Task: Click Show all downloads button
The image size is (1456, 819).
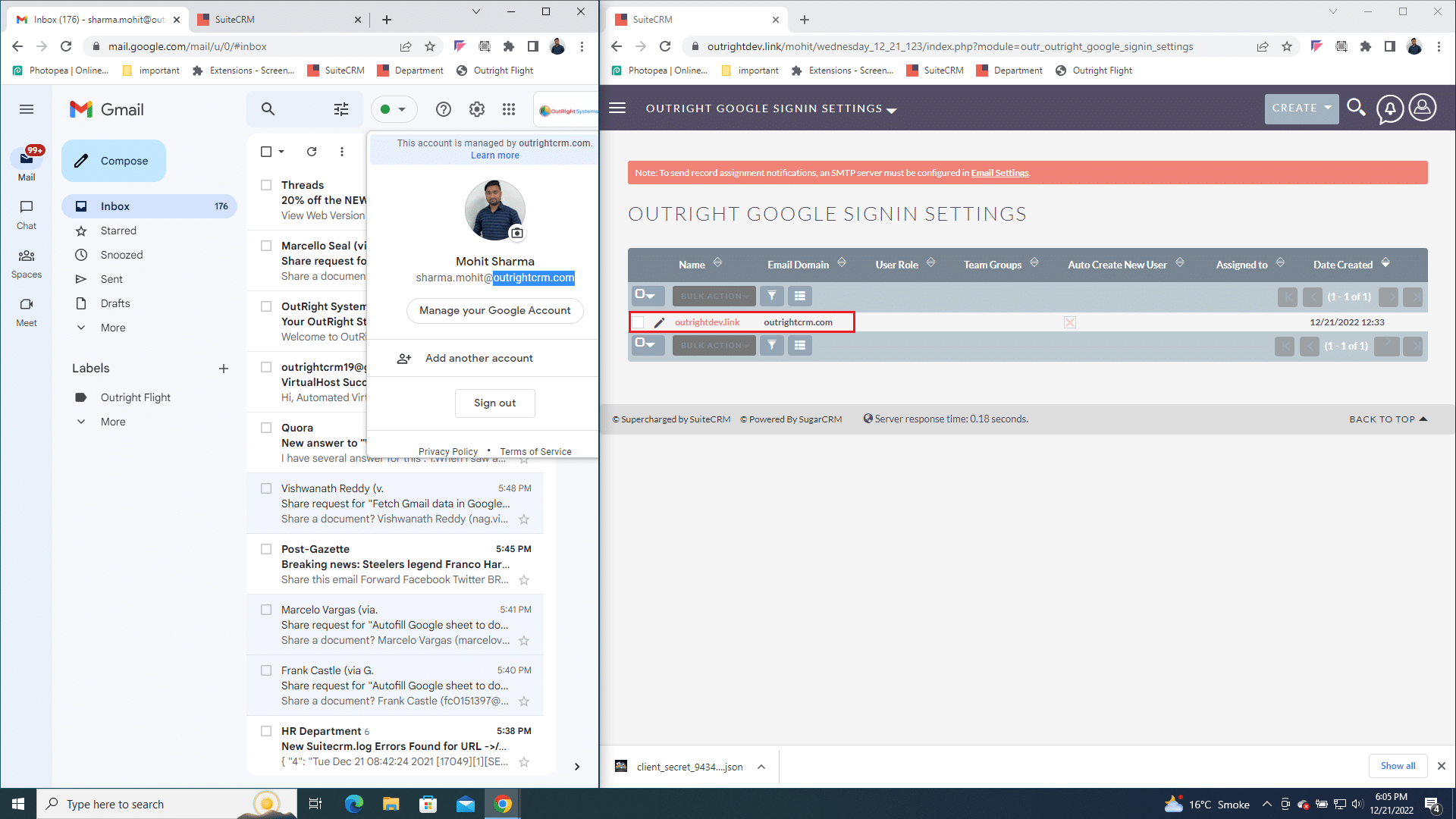Action: pos(1398,766)
